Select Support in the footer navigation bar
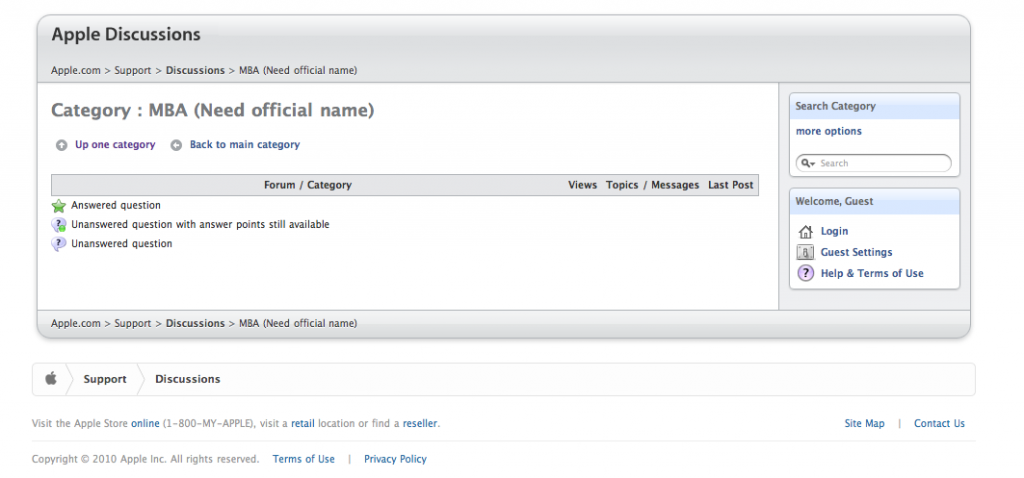 105,379
